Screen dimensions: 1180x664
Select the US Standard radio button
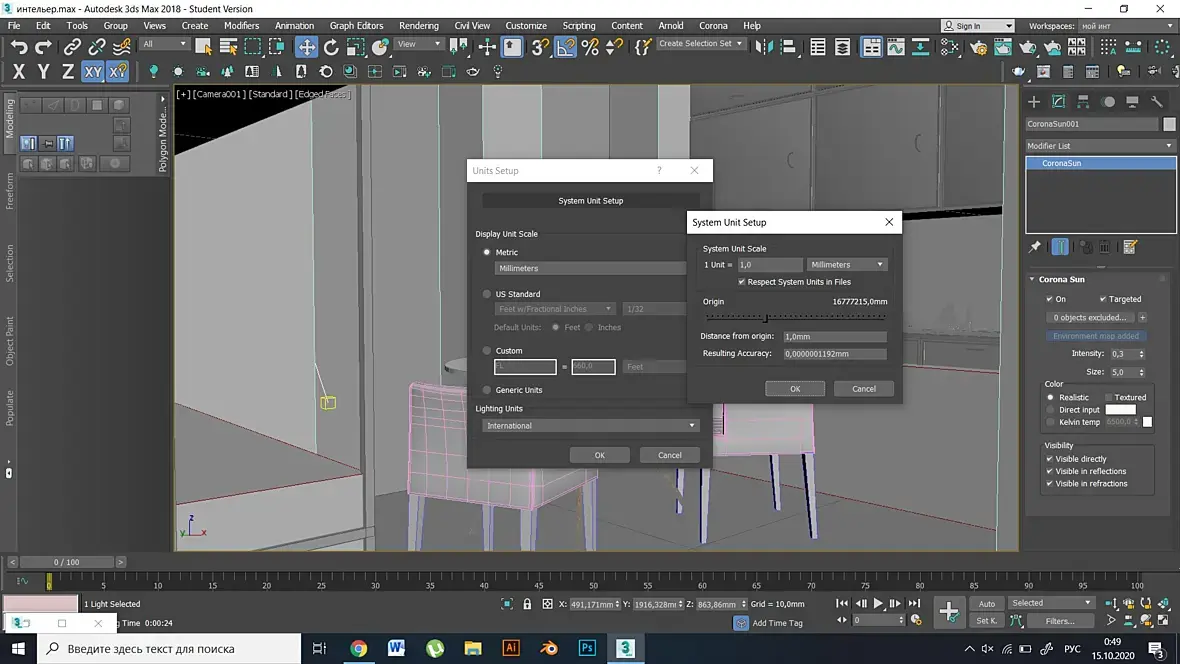[x=487, y=294]
